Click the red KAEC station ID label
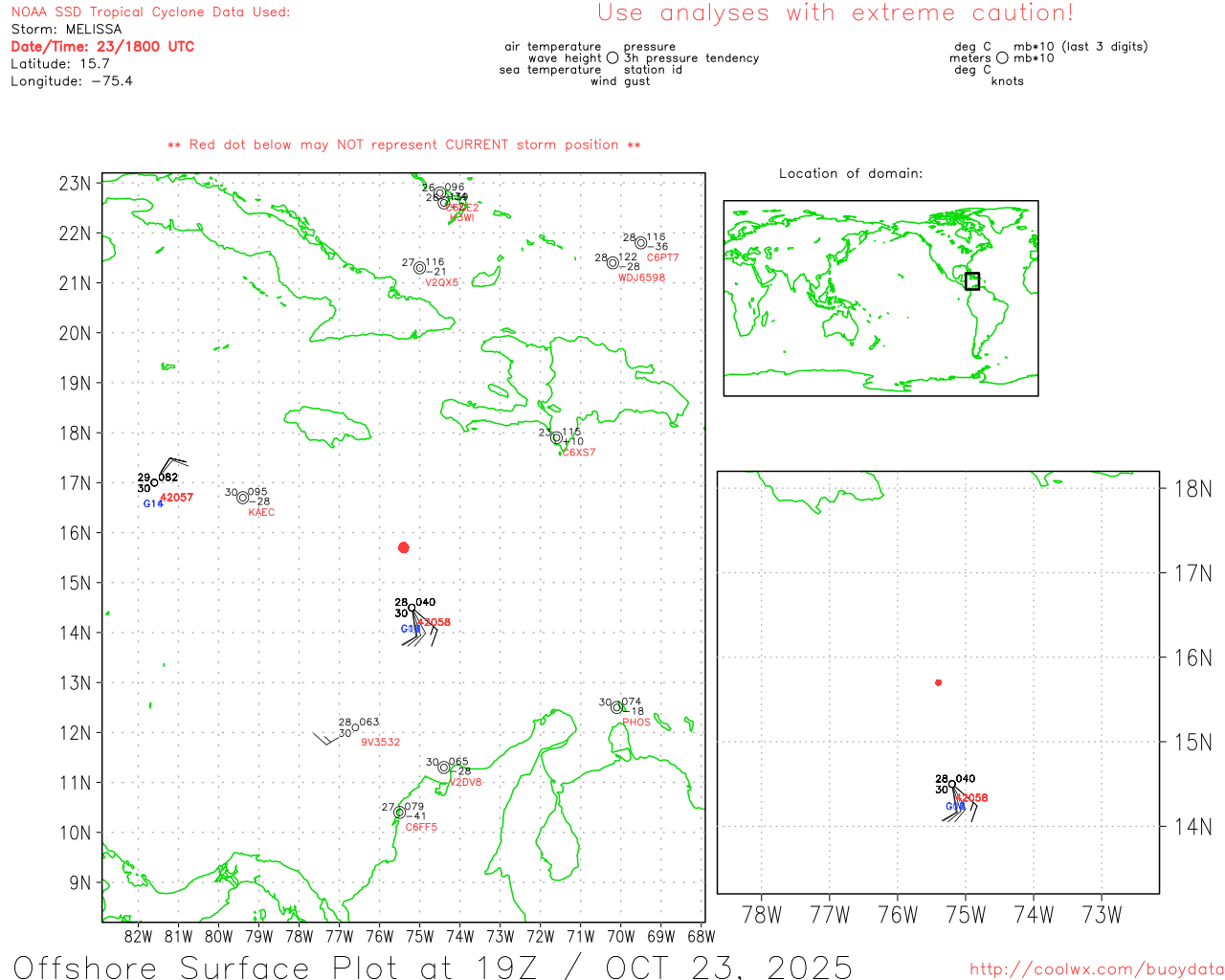Image resolution: width=1225 pixels, height=980 pixels. tap(261, 513)
